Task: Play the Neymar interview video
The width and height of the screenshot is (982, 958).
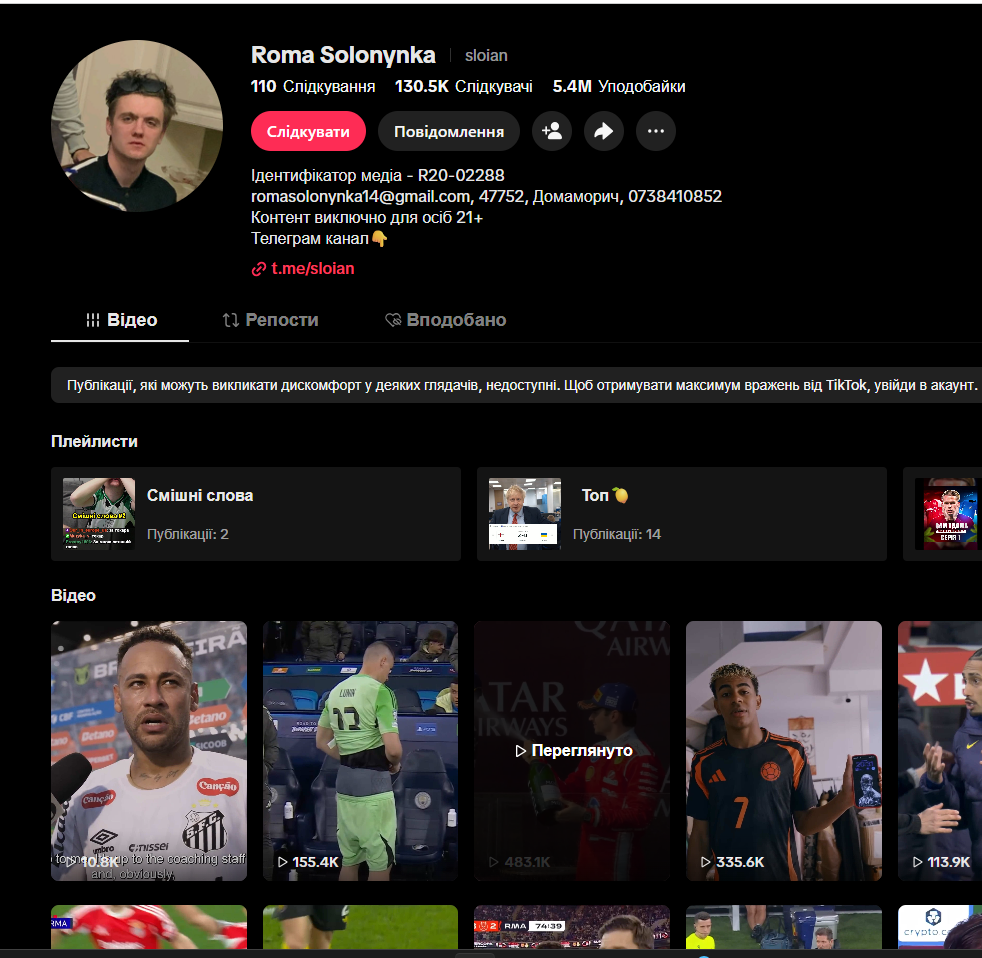Action: point(149,750)
